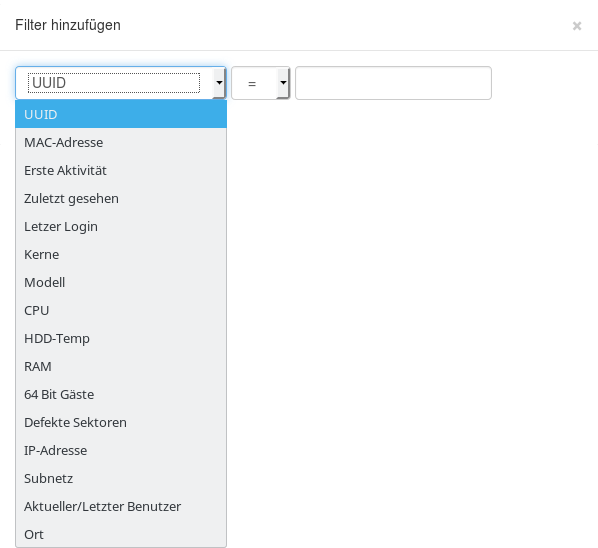598x548 pixels.
Task: Choose Ort from the dropdown list
Action: 121,534
